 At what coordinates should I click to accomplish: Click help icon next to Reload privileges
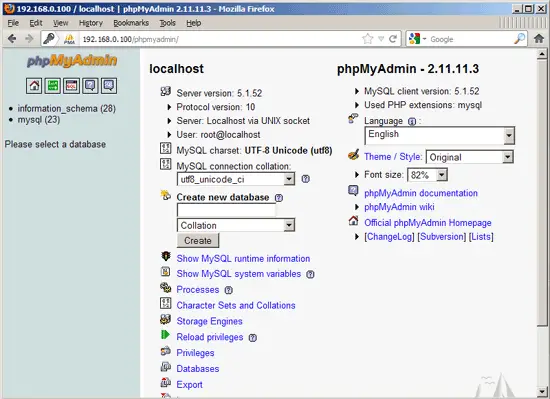click(253, 338)
